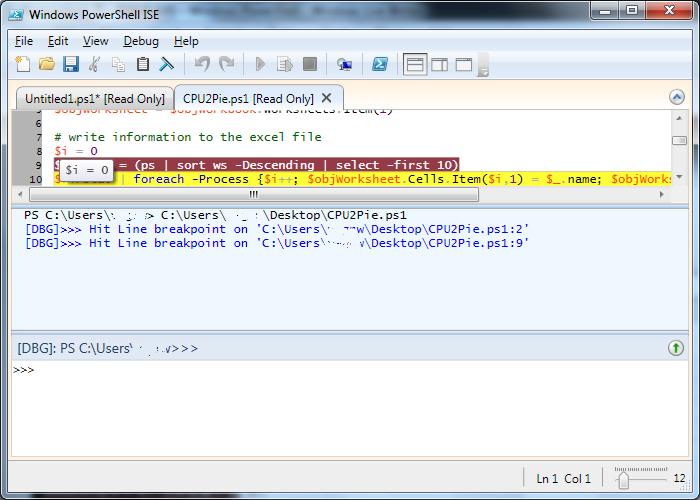The height and width of the screenshot is (500, 700).
Task: Adjust the zoom slider in status bar
Action: (624, 480)
